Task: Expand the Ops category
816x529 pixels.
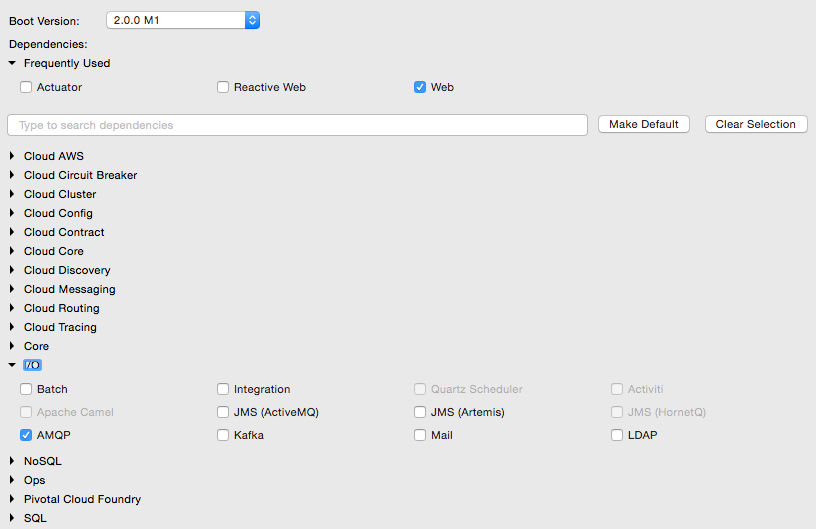Action: coord(12,480)
